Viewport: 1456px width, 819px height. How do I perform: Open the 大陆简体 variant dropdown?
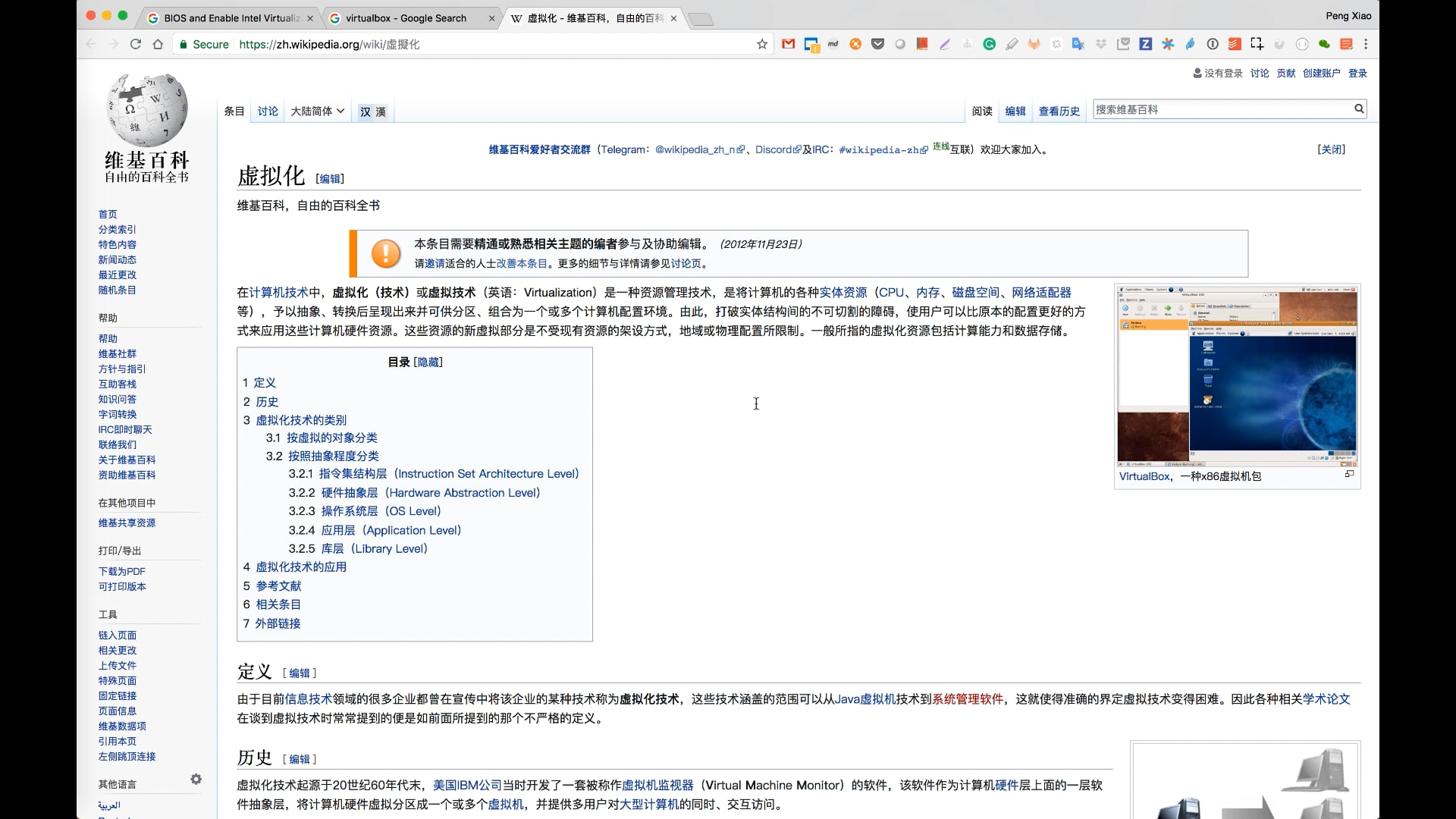click(x=316, y=111)
